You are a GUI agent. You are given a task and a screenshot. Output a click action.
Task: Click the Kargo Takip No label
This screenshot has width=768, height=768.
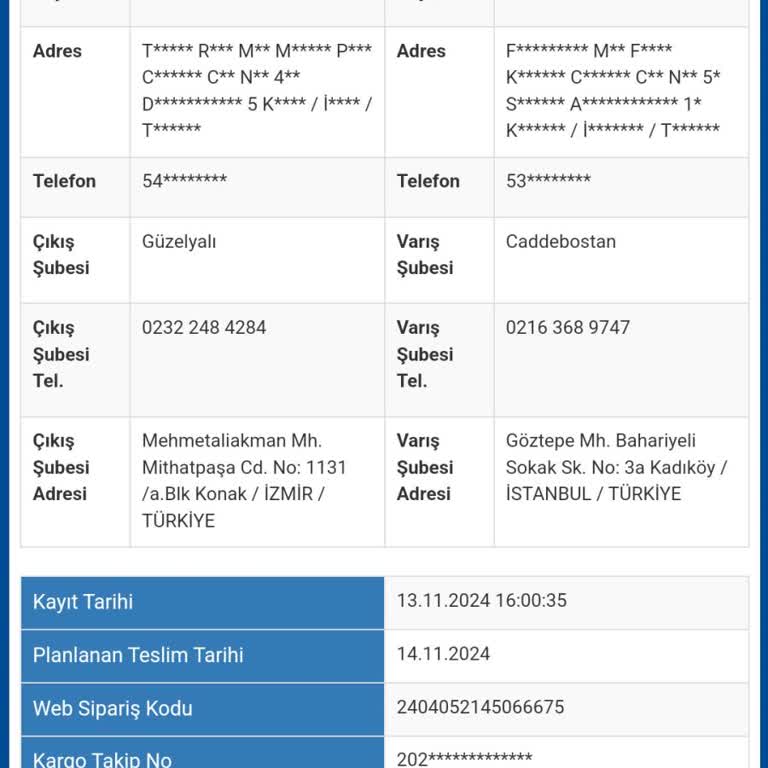(x=102, y=759)
